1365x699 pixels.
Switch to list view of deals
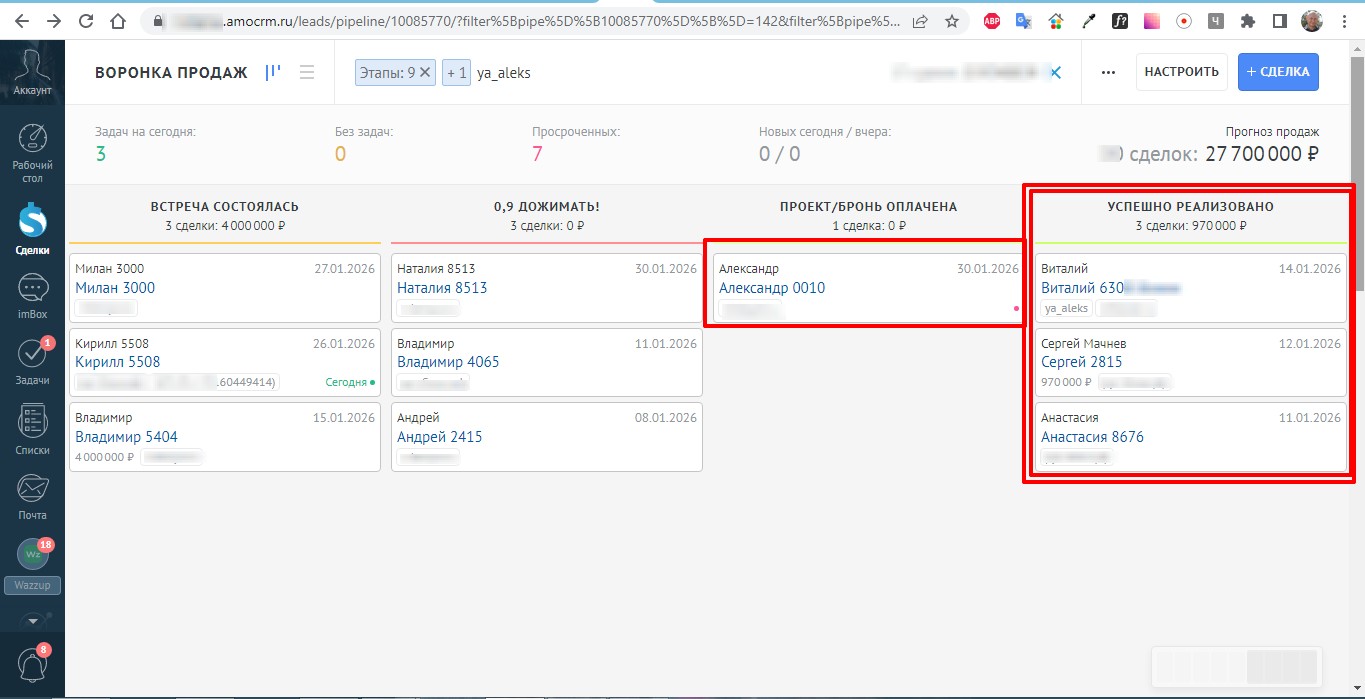point(307,72)
